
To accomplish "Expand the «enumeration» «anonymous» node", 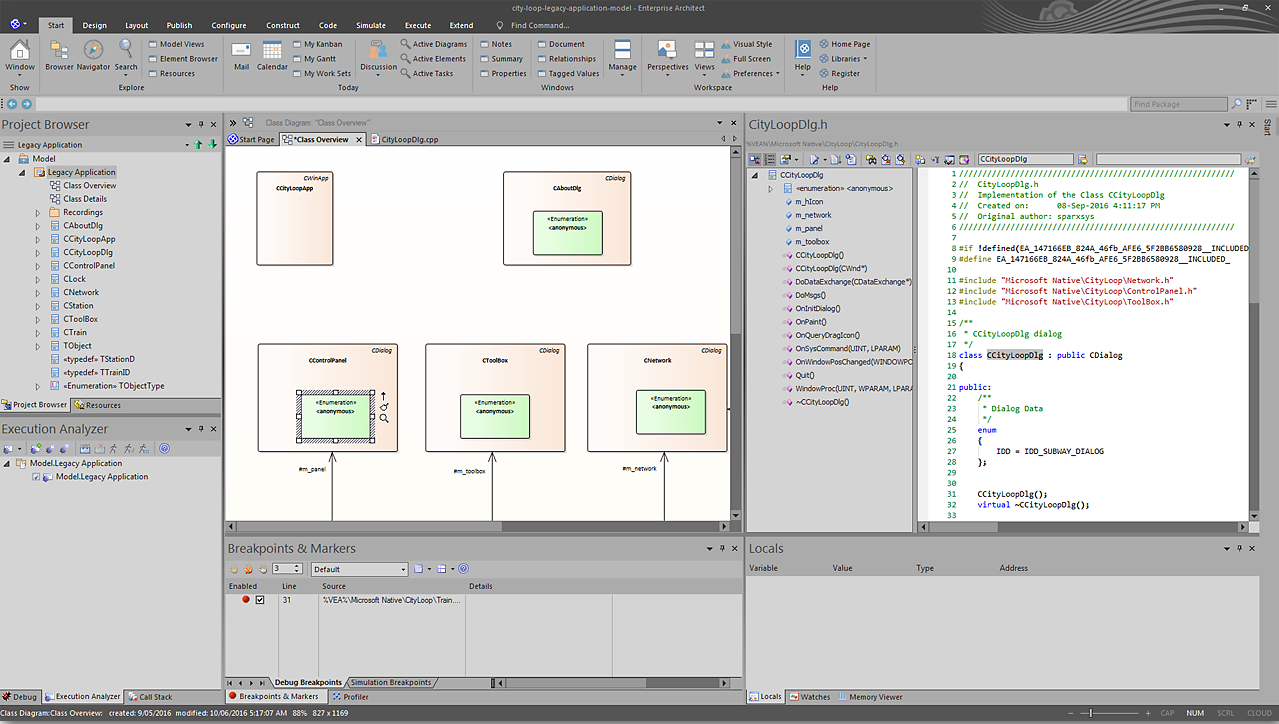I will pos(770,188).
